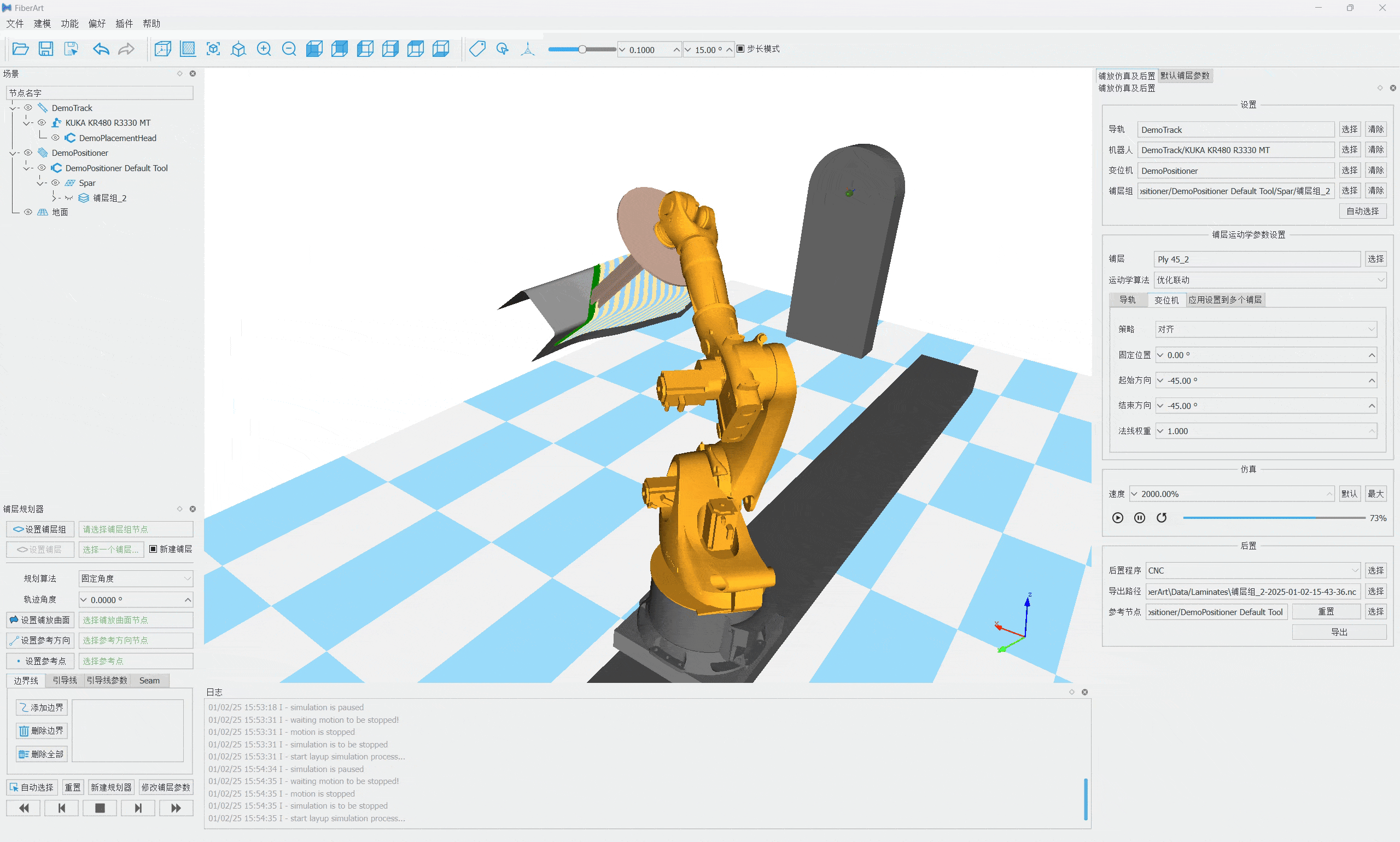Click the zoom out magnifier icon
Screen dimensions: 1400x842
point(289,49)
